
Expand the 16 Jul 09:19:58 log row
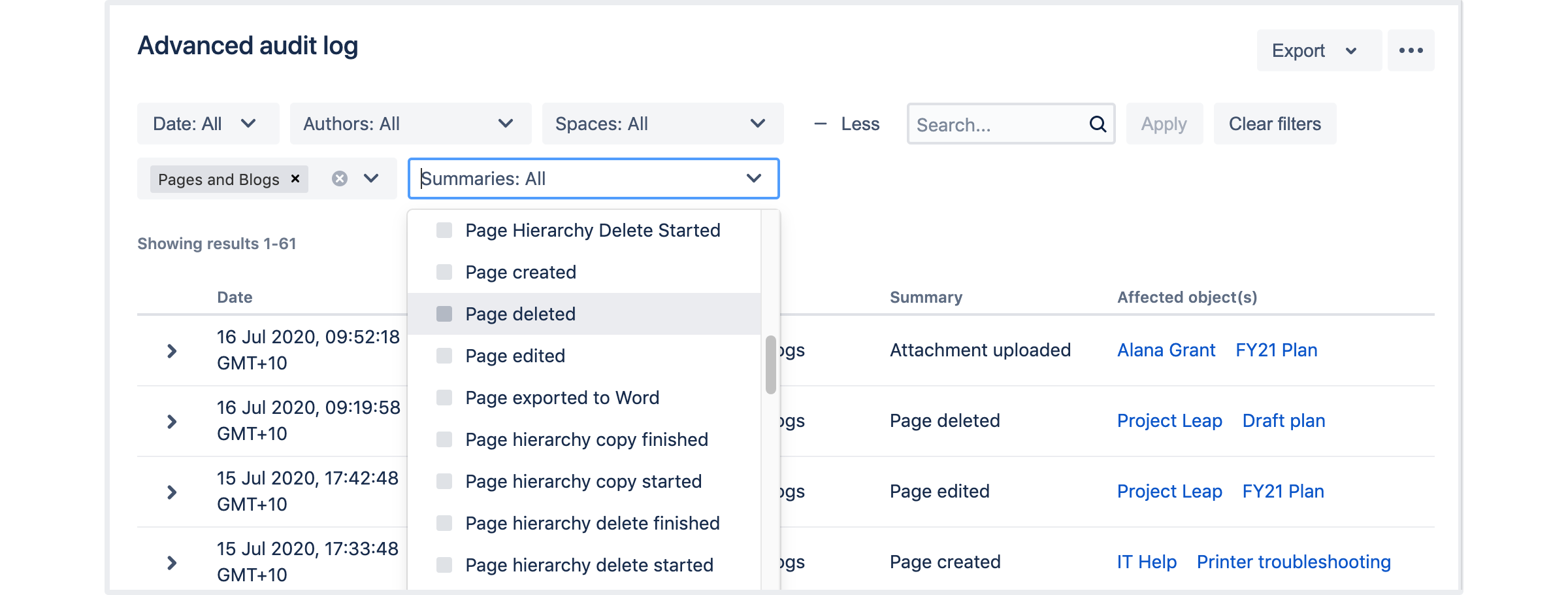click(x=172, y=422)
